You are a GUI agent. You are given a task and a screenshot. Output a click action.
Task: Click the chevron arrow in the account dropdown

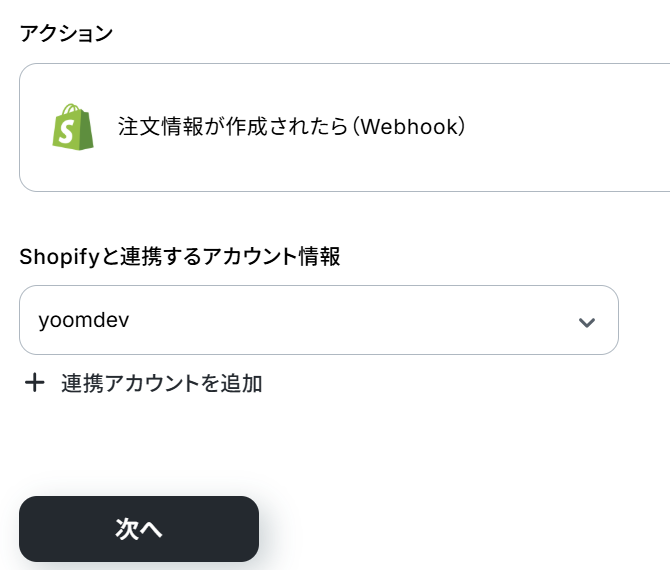point(587,322)
